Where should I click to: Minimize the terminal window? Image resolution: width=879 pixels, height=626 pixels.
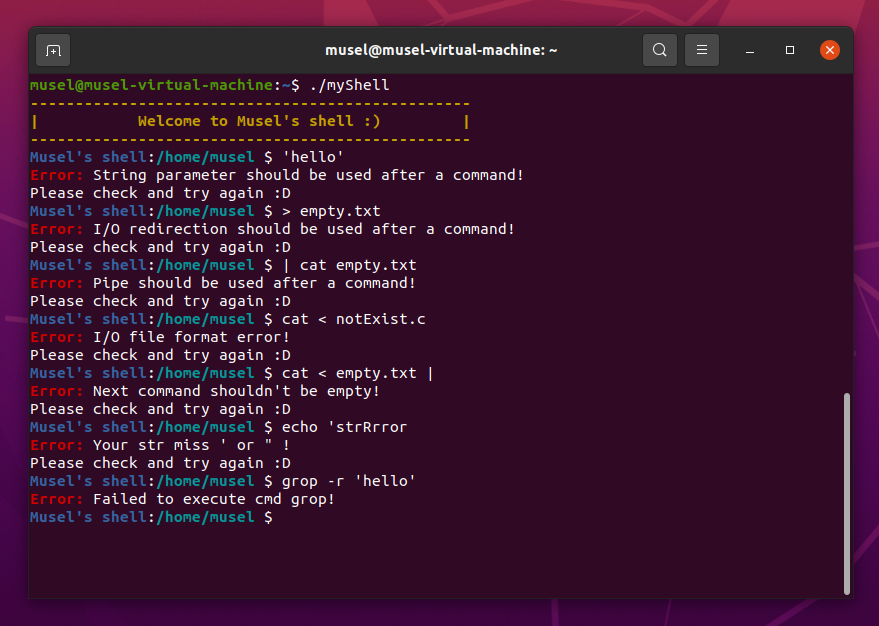[x=750, y=51]
